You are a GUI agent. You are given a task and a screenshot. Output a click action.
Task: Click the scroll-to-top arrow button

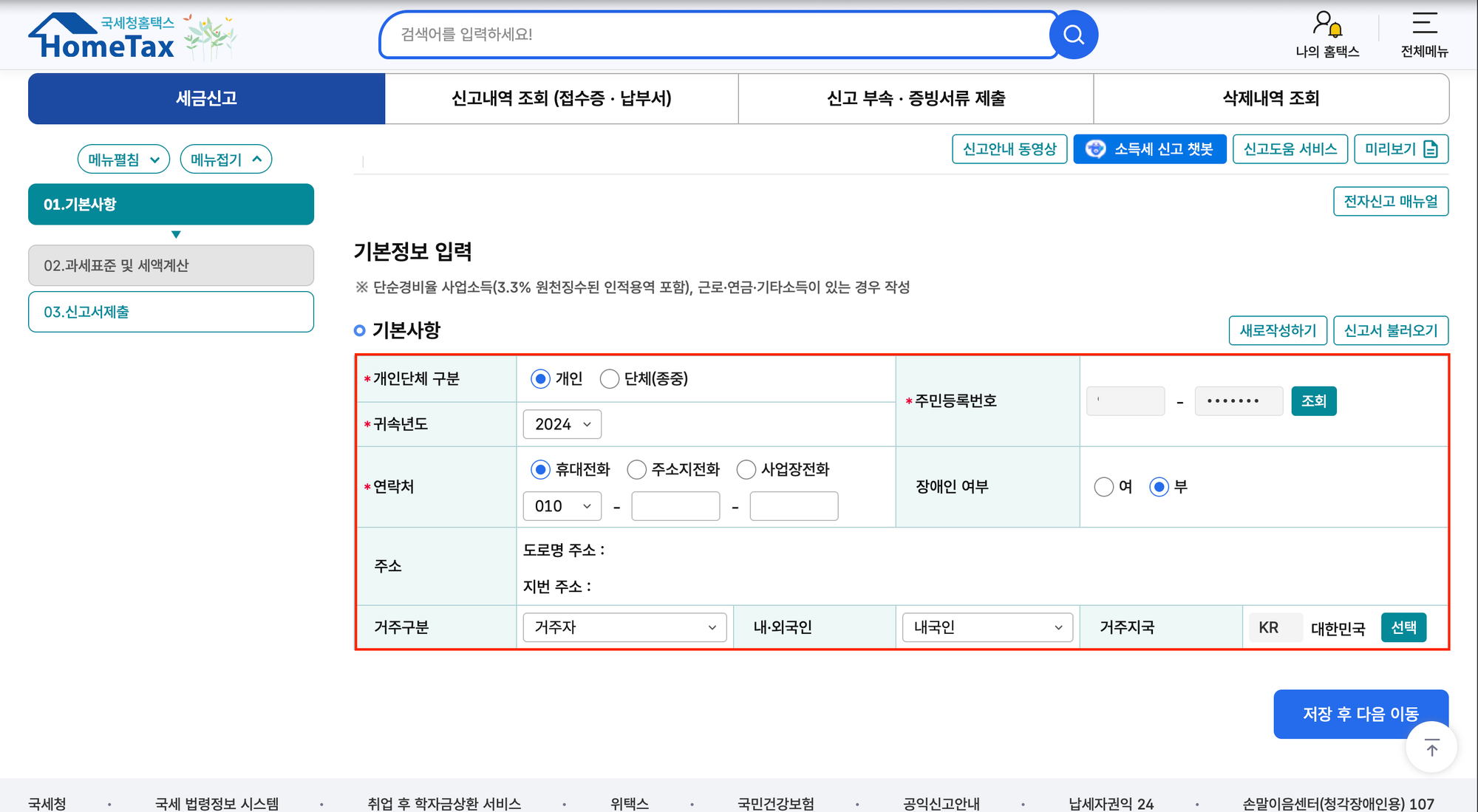(x=1431, y=748)
